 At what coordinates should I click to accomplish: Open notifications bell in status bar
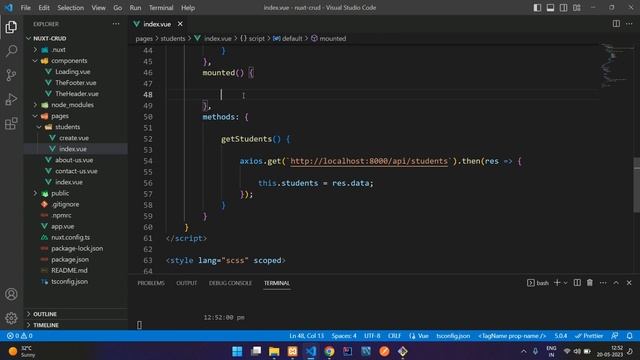point(629,336)
